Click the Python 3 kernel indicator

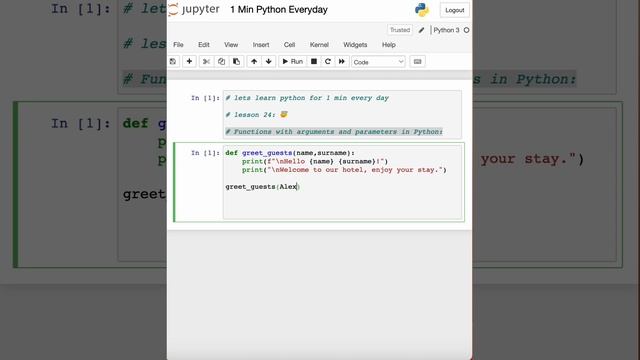click(x=446, y=30)
